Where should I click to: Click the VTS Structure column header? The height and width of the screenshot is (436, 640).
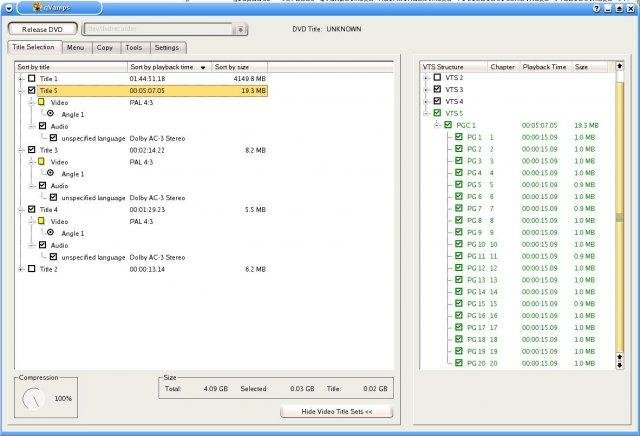[x=454, y=67]
